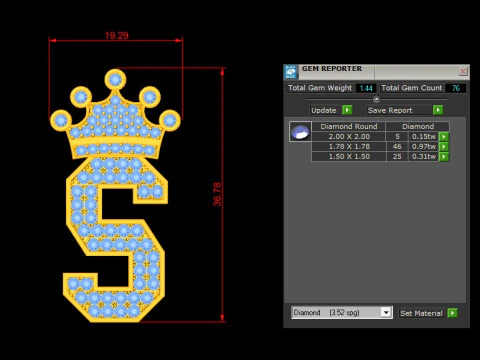Image resolution: width=480 pixels, height=360 pixels.
Task: Select the top center crown gem
Action: click(115, 80)
